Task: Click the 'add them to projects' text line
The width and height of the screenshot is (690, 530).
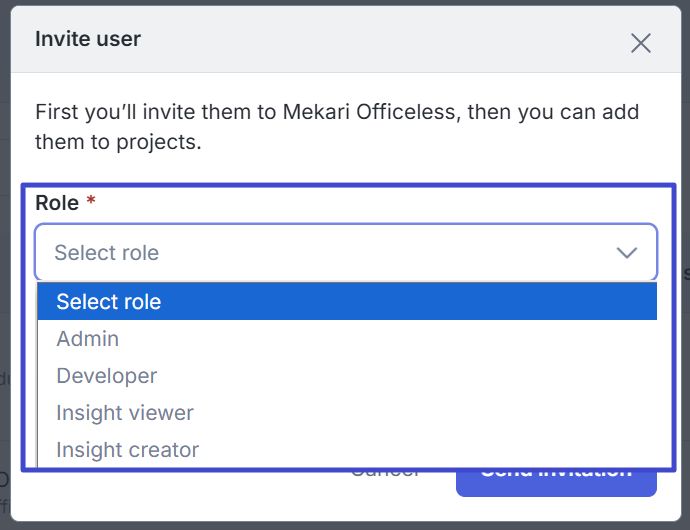Action: coord(118,142)
